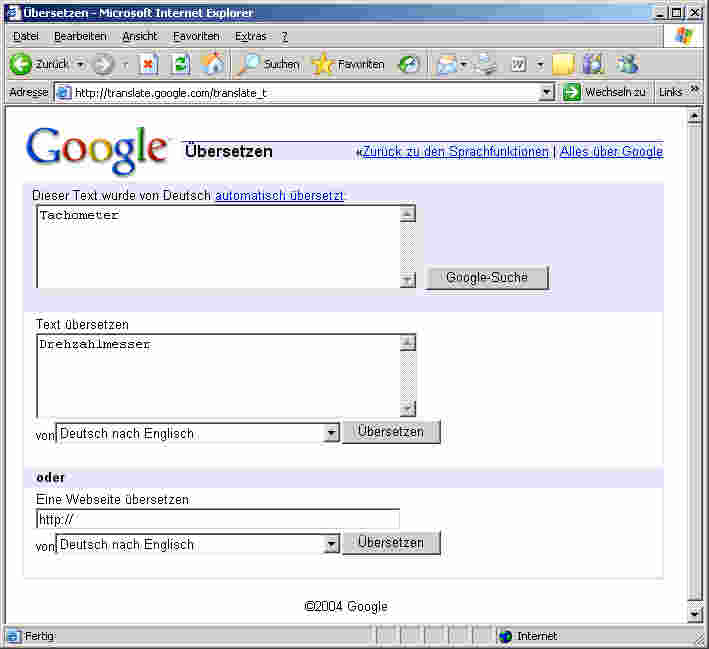Open the Messenger toolbar icon
Screen dimensions: 709x649
coord(628,64)
